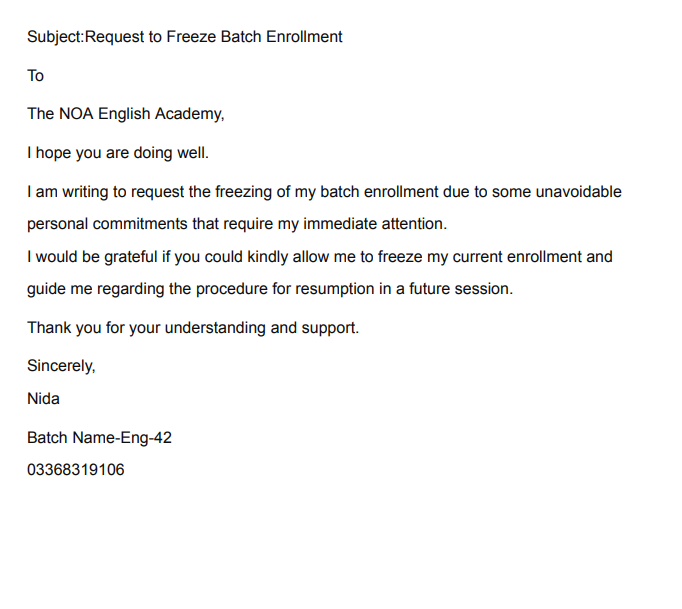Screen dimensions: 682x609
Task: Click the phrase "personal commitments"
Action: tap(105, 223)
